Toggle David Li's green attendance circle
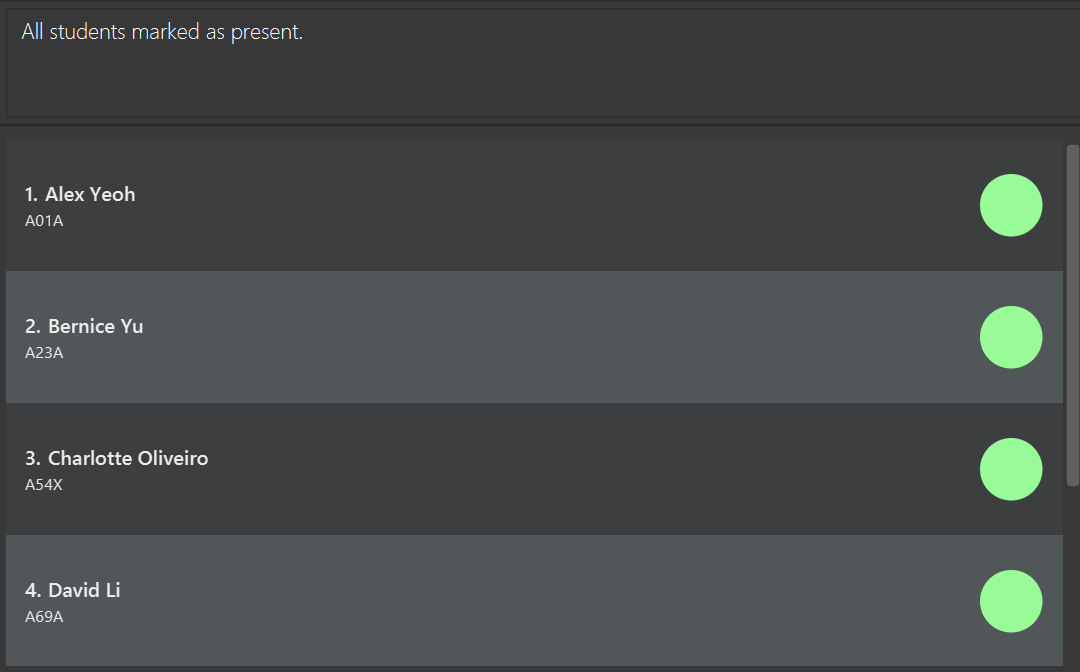Screen dimensions: 1080x672 click(x=1010, y=601)
